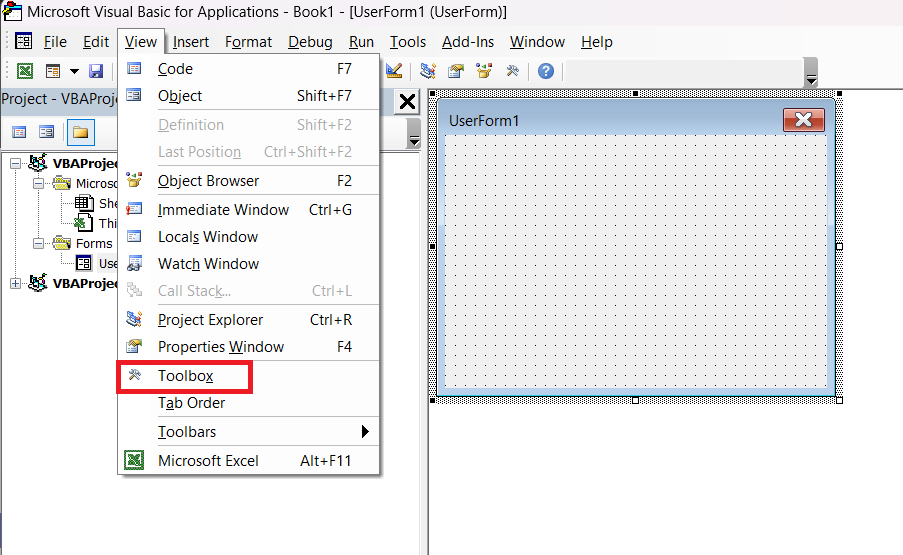Open the Tools menu
903x555 pixels.
point(408,42)
